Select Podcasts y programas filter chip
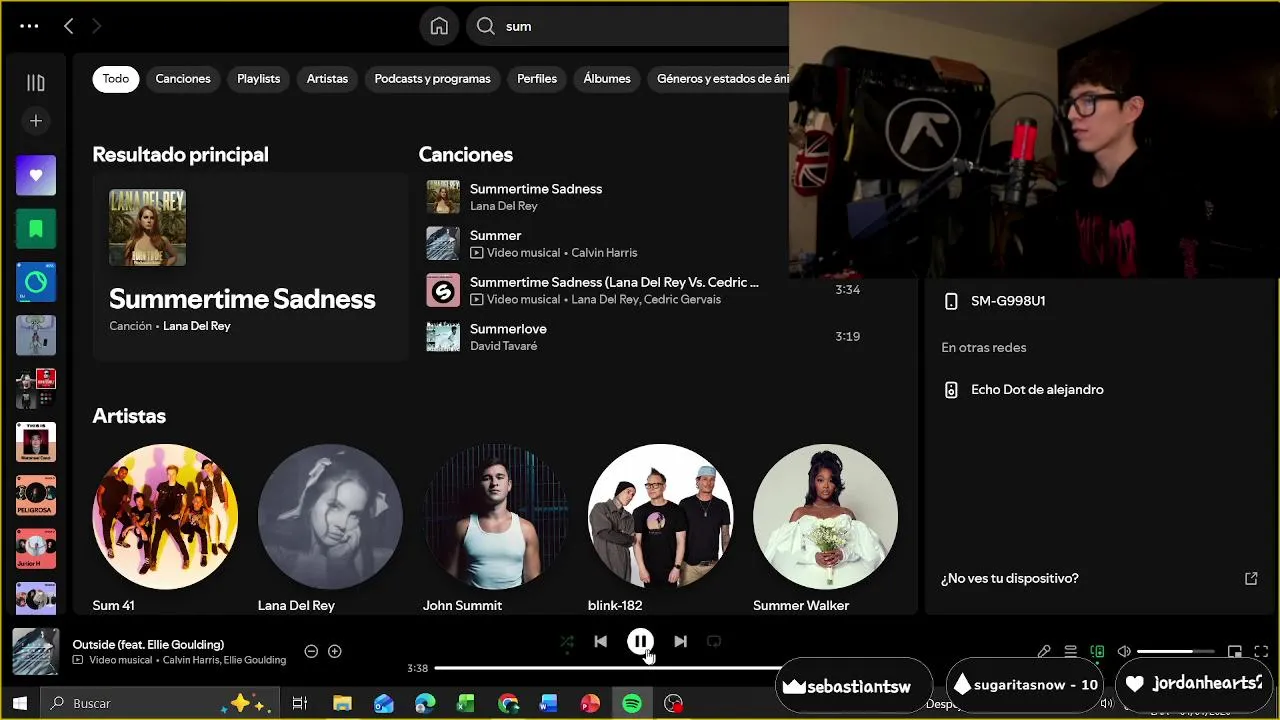 [x=432, y=78]
